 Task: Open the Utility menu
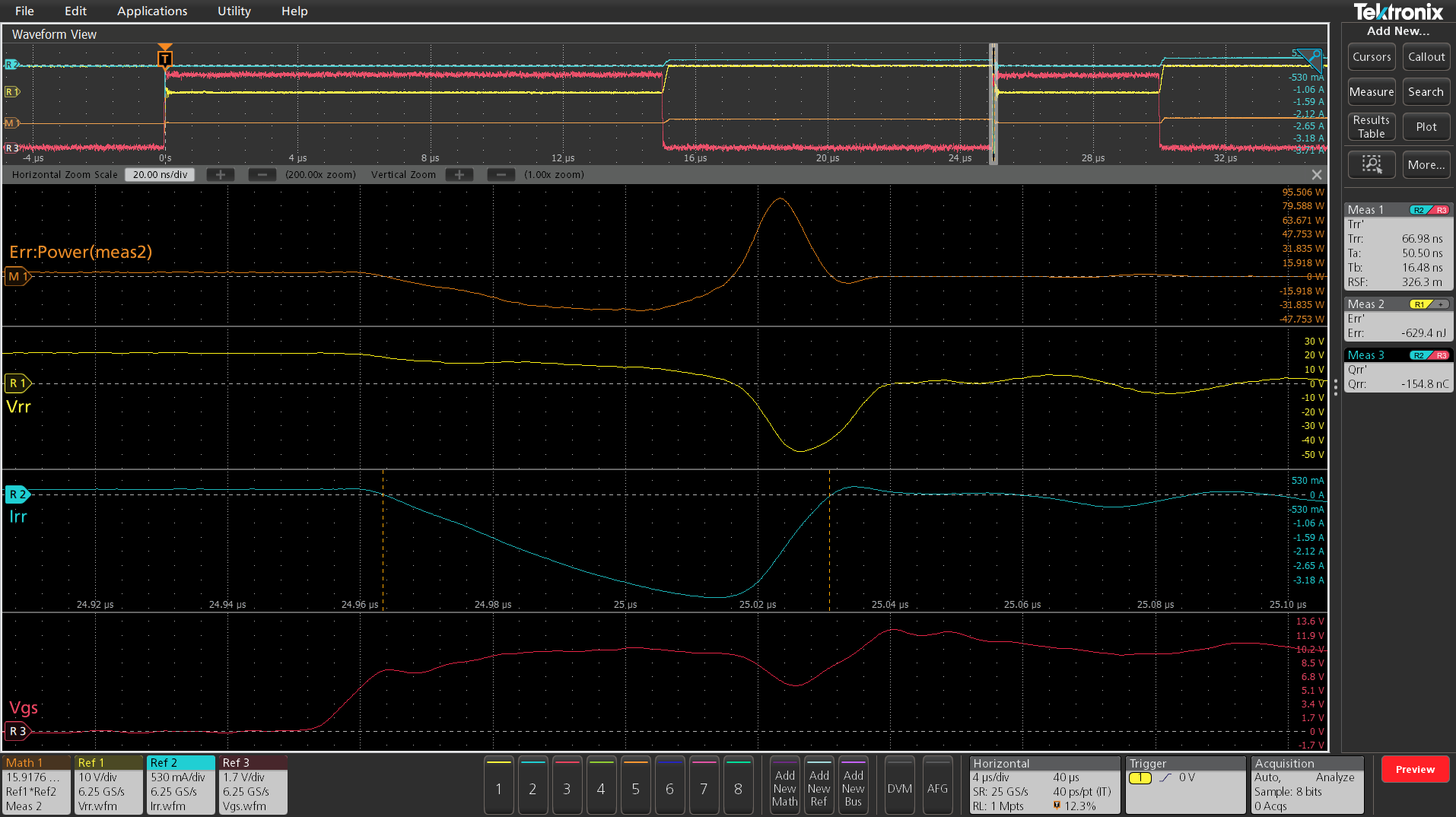(x=233, y=11)
